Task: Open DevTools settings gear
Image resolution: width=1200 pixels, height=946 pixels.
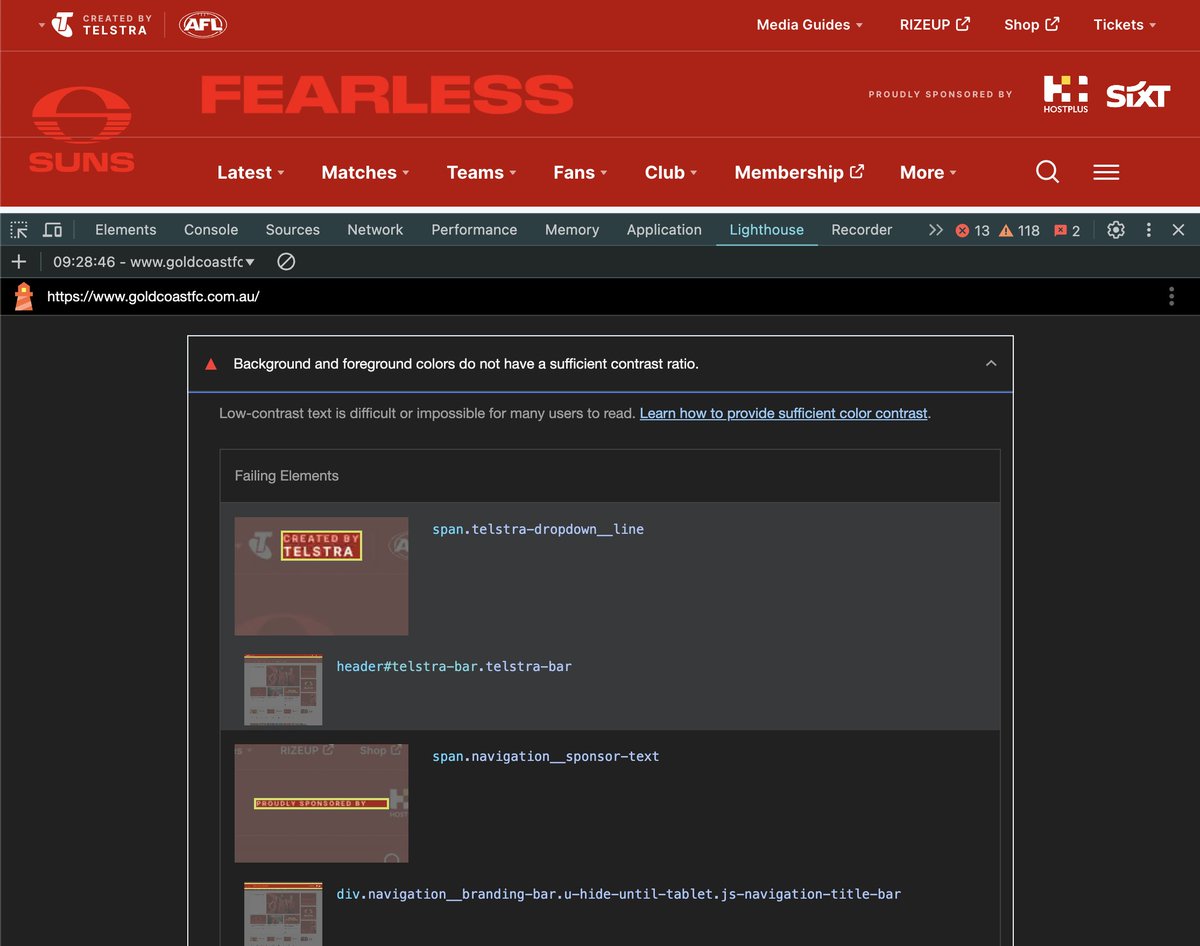Action: pyautogui.click(x=1116, y=230)
